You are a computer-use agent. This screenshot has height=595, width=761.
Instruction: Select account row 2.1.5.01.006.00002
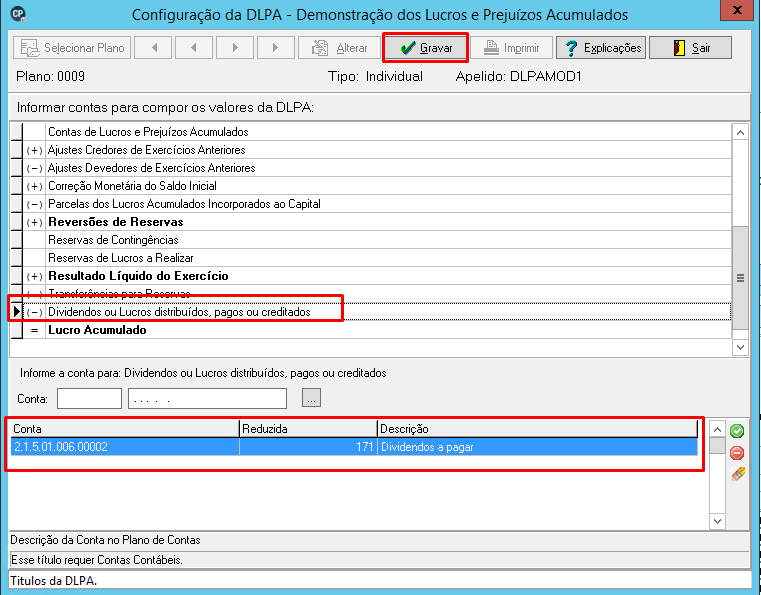pyautogui.click(x=354, y=446)
